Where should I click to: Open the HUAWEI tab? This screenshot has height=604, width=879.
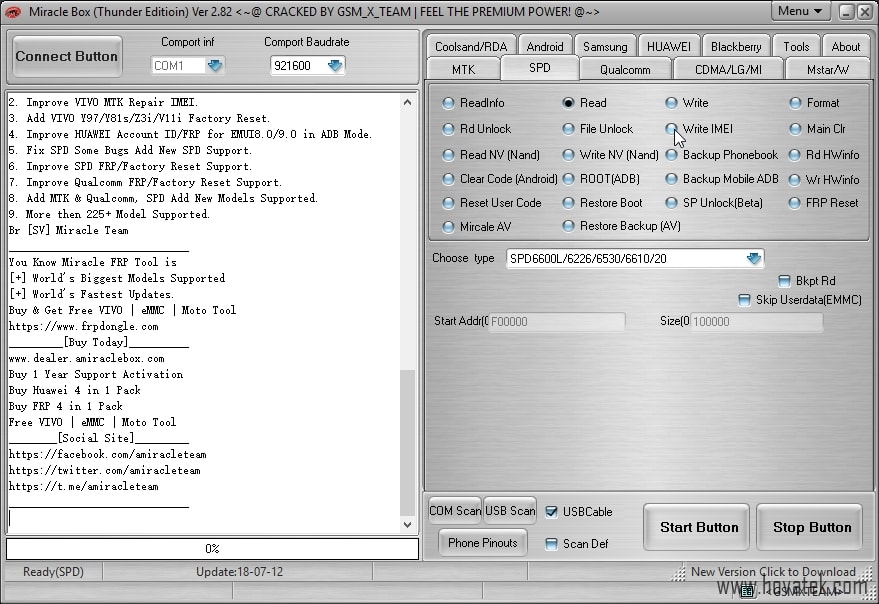tap(667, 47)
